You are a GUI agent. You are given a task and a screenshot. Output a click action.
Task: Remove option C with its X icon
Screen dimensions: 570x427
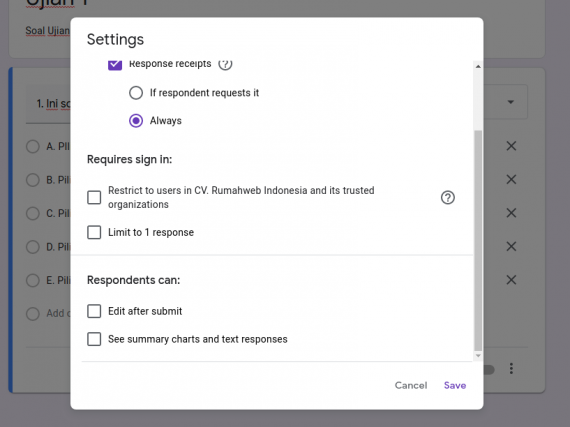tap(511, 213)
